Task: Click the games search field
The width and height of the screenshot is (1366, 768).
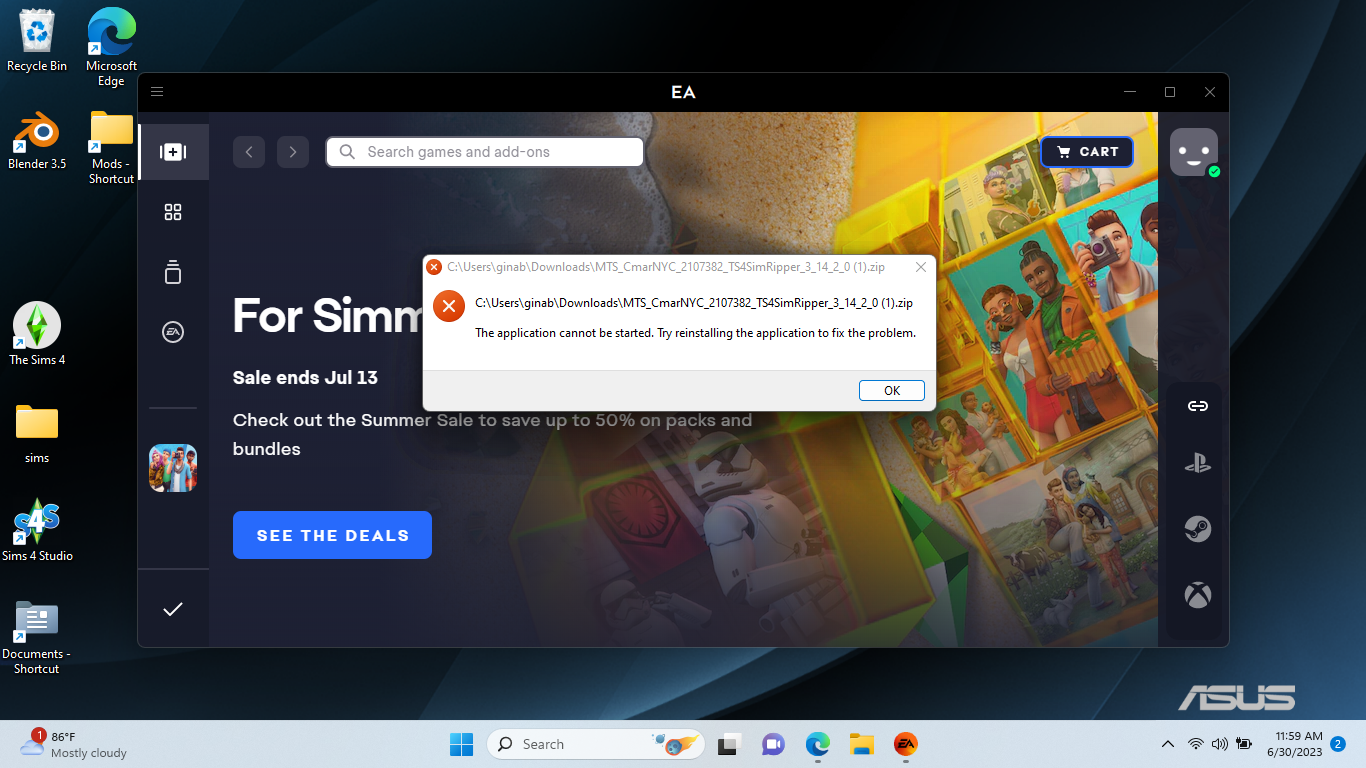Action: tap(484, 151)
